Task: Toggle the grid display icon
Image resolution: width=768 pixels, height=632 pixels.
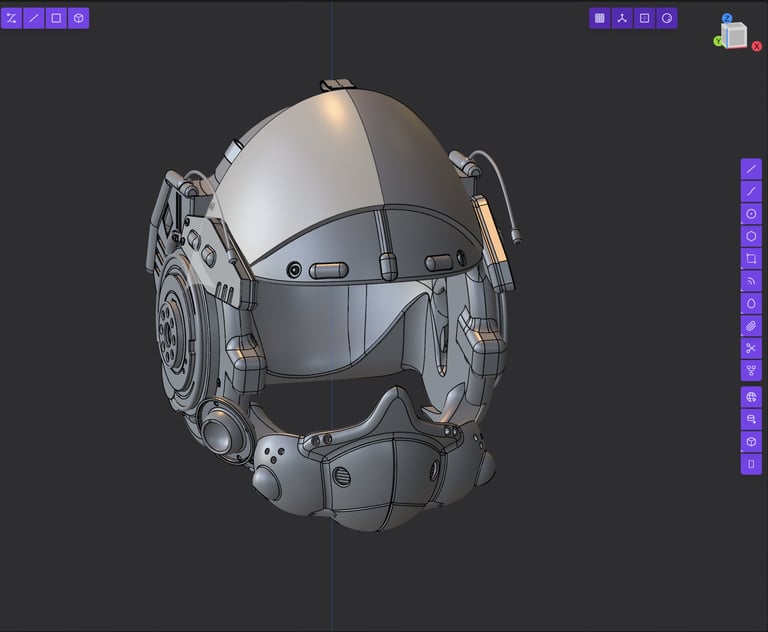Action: click(600, 19)
